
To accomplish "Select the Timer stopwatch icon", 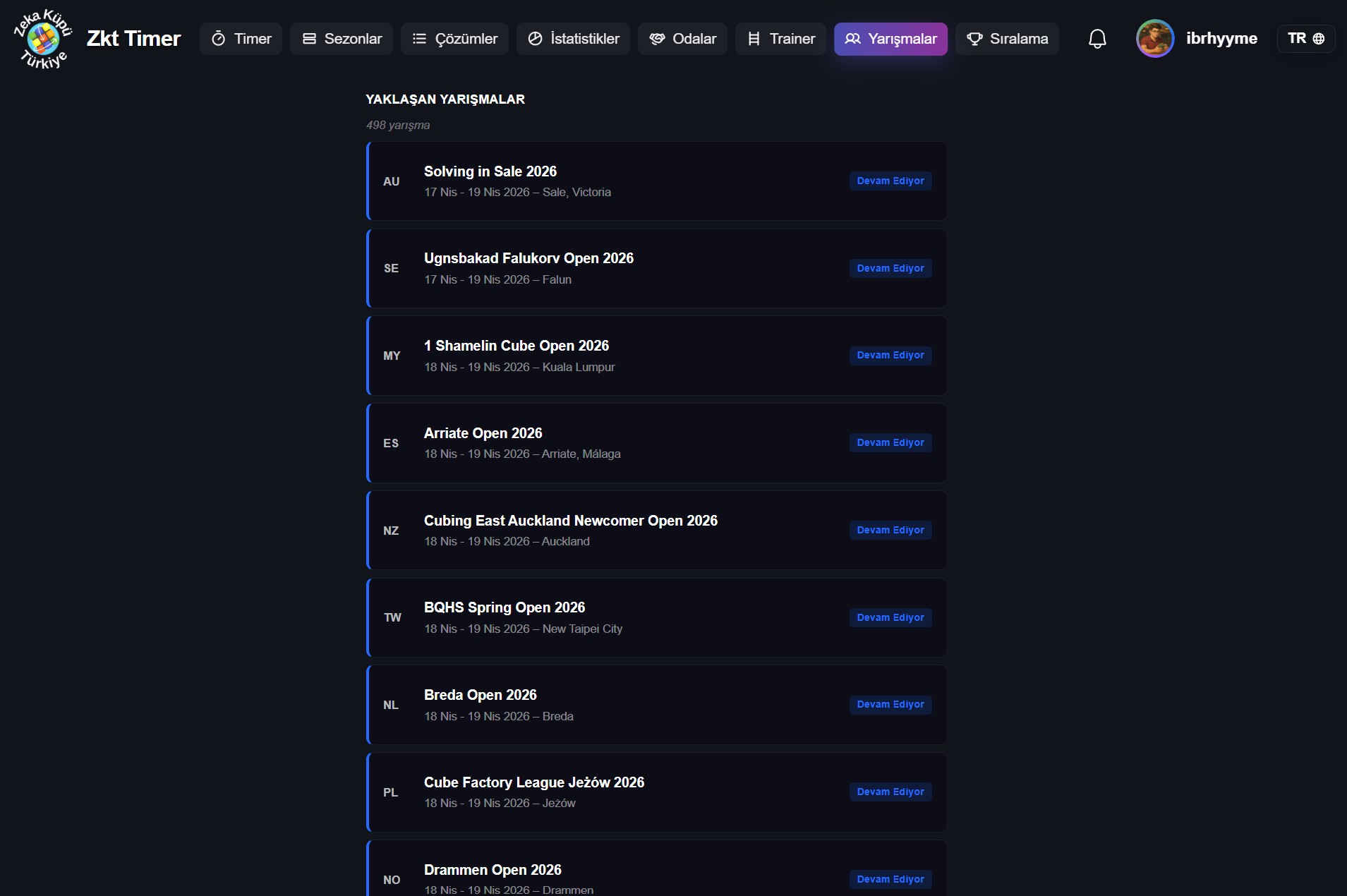I will 218,39.
